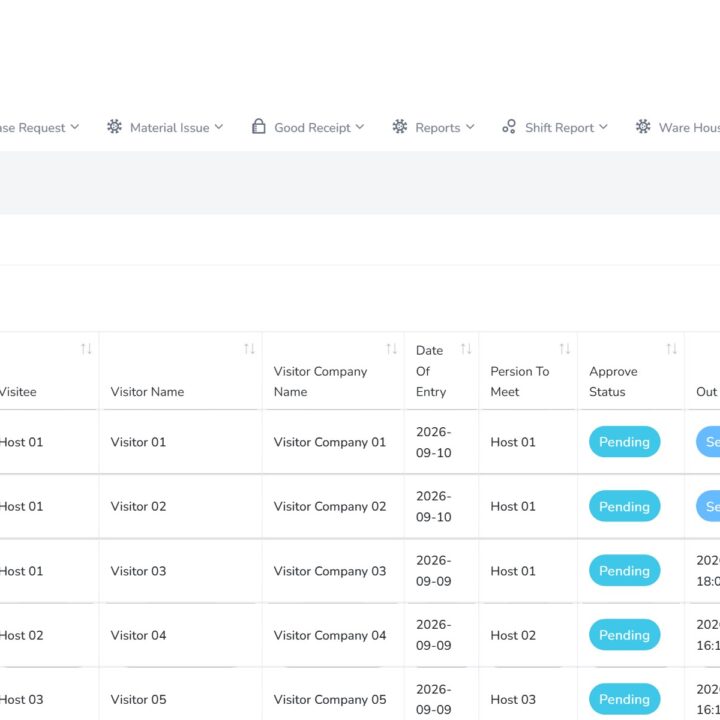Sort table by Visitor Name column arrows
The height and width of the screenshot is (720, 720).
(x=249, y=349)
